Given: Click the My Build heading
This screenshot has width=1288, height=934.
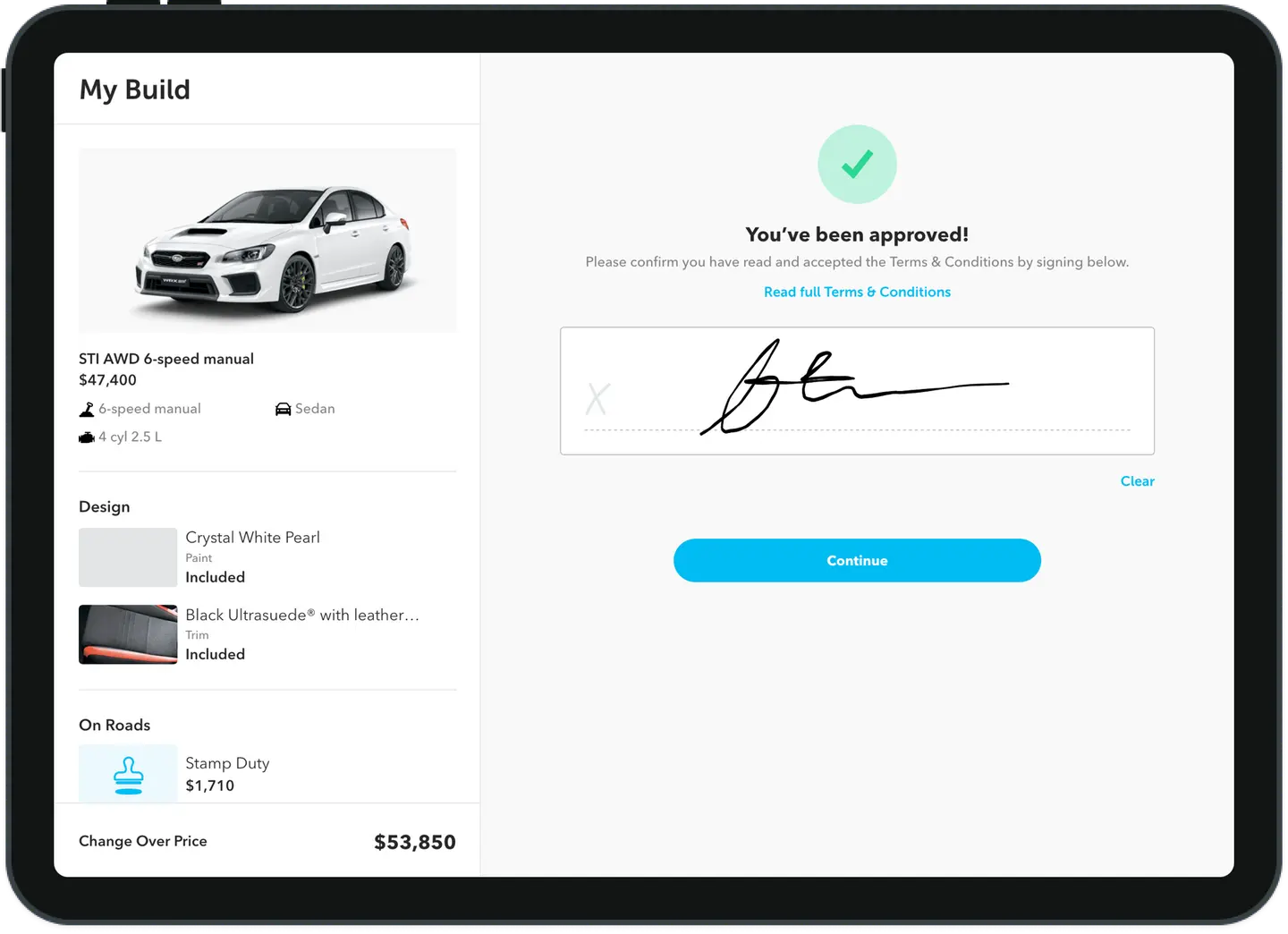Looking at the screenshot, I should point(135,89).
